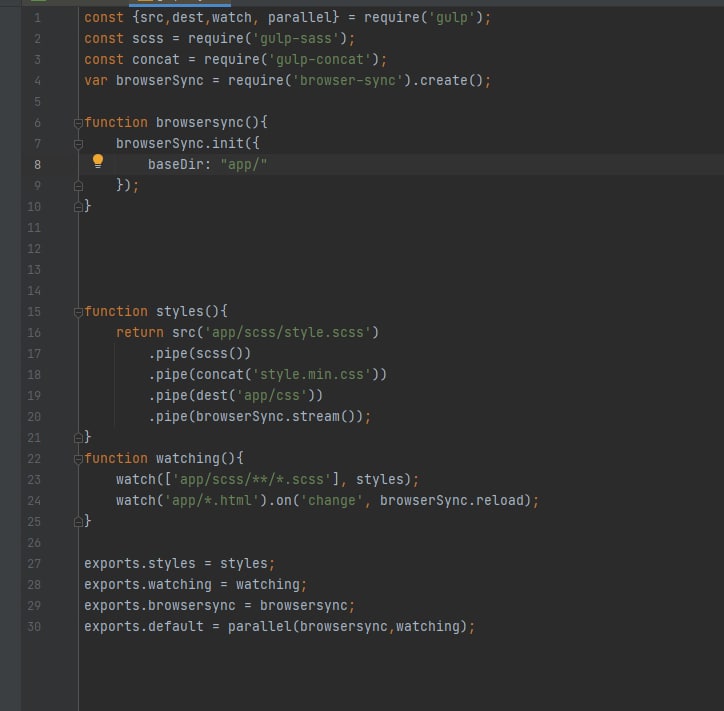The width and height of the screenshot is (724, 711).
Task: Click 'style.min.css' string
Action: [x=312, y=374]
